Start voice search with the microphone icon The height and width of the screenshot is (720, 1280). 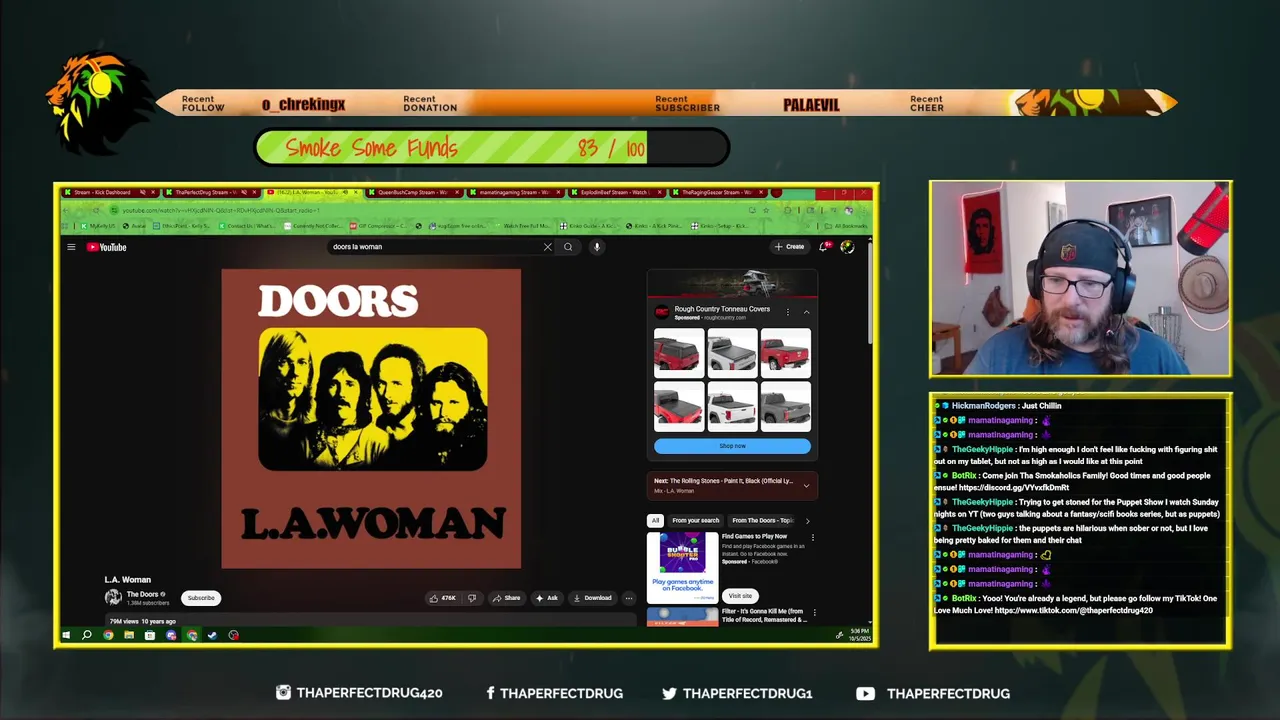(x=596, y=247)
